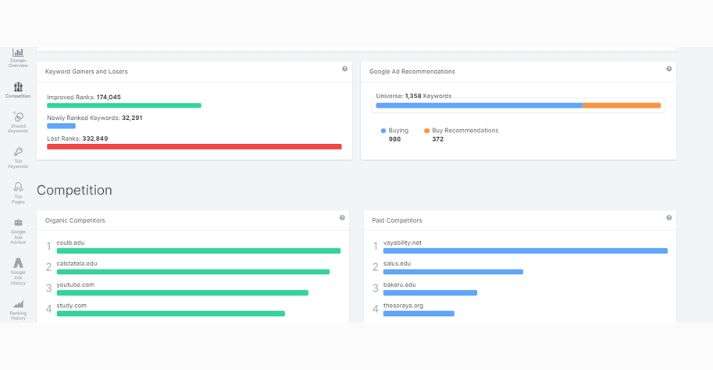Image resolution: width=713 pixels, height=370 pixels.
Task: Click help icon on Keyword Gainers and Losers
Action: (345, 69)
